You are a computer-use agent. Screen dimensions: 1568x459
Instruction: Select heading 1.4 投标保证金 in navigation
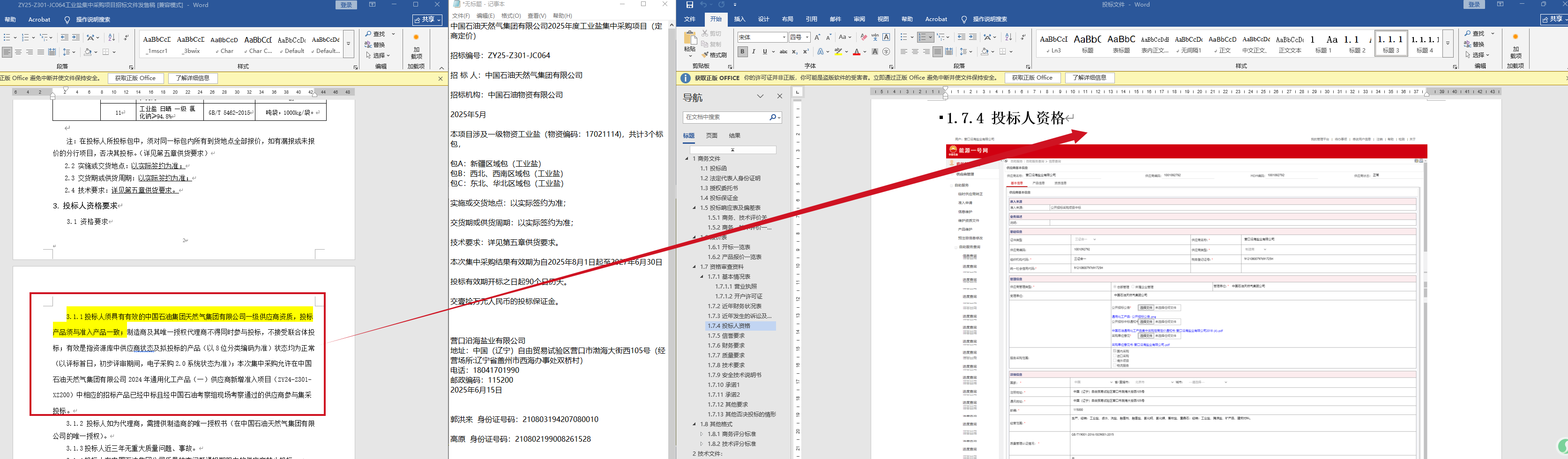(x=719, y=198)
